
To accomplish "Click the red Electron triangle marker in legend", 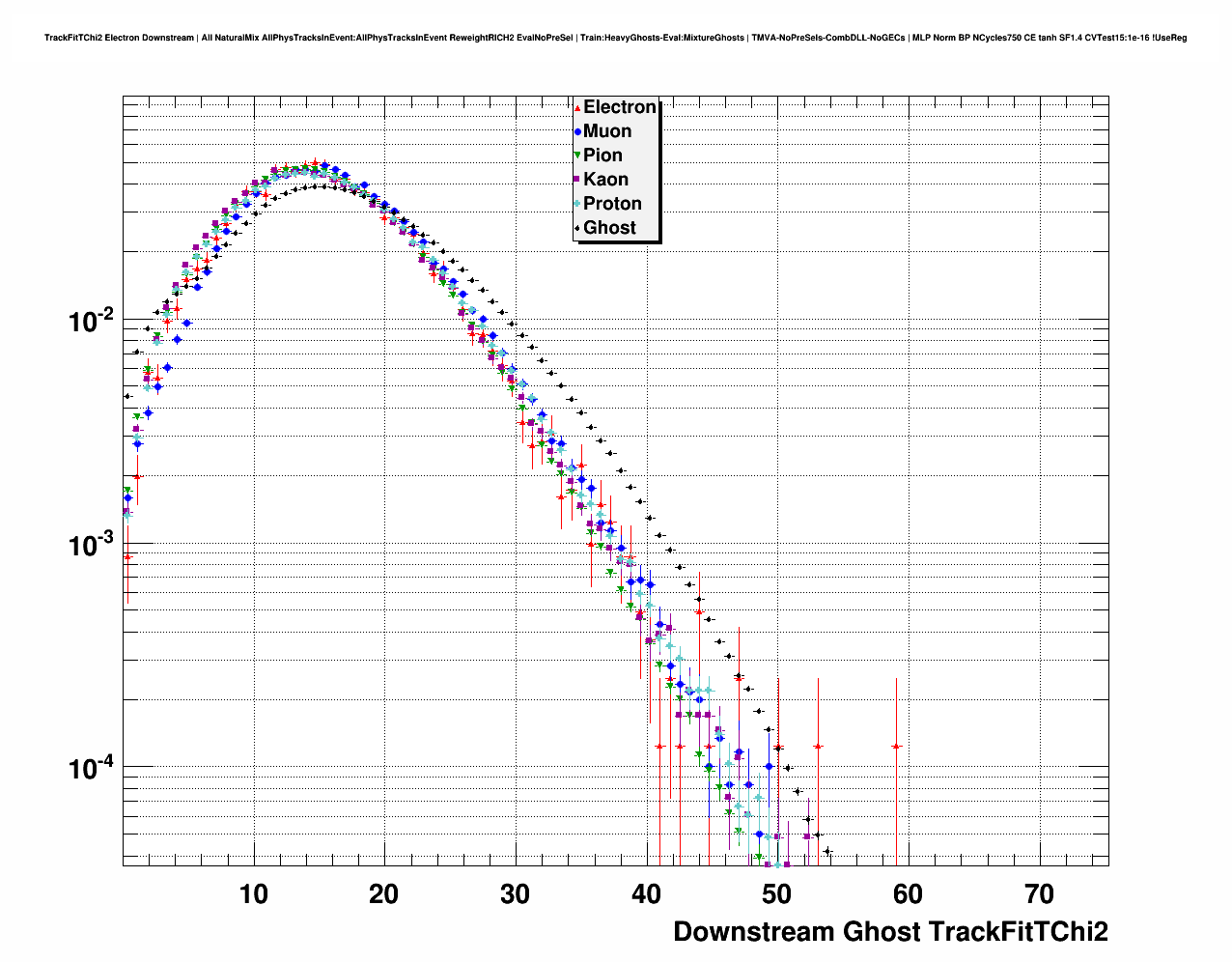I will coord(577,108).
